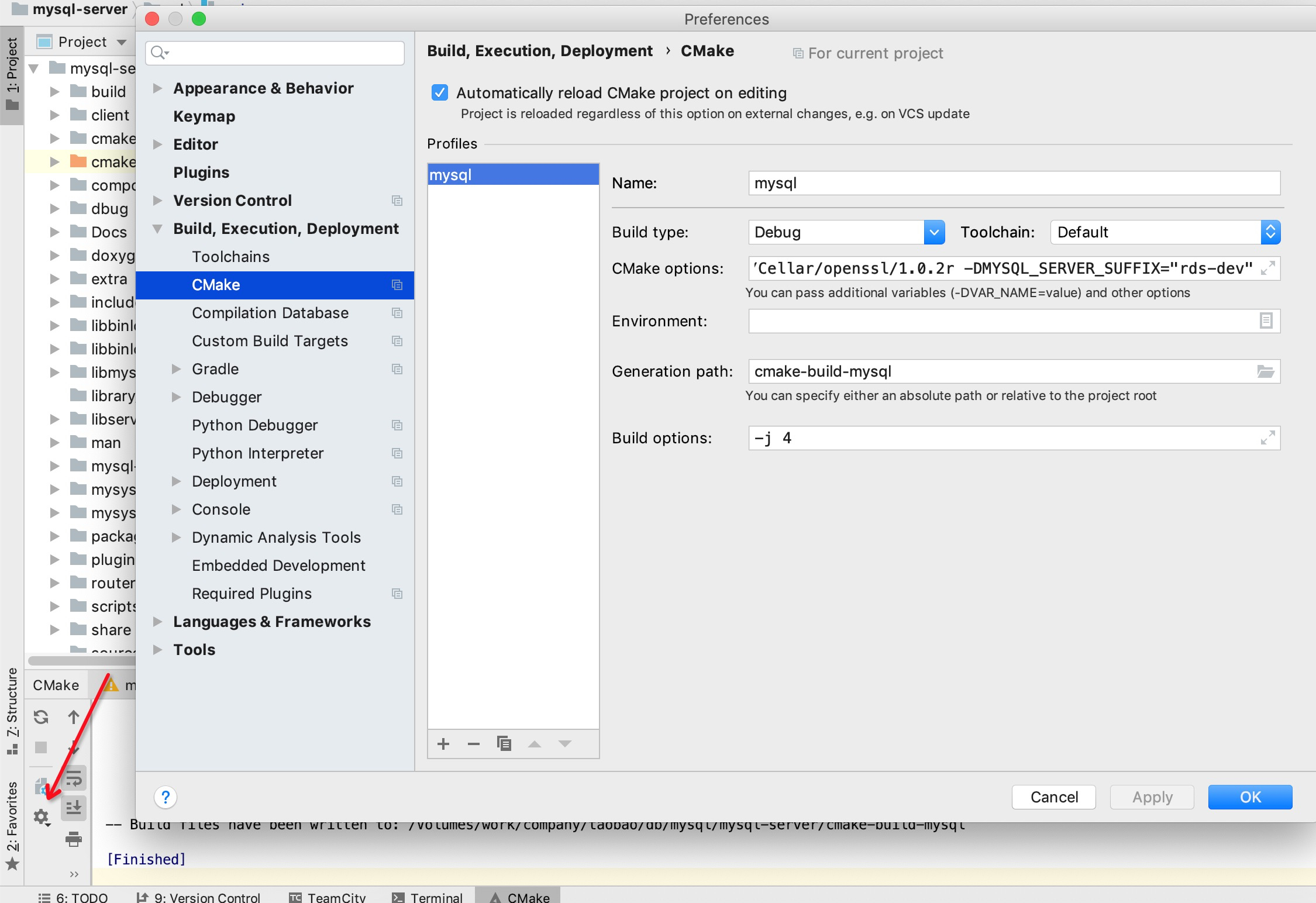The height and width of the screenshot is (903, 1316).
Task: Expand build folder in project tree
Action: (54, 92)
